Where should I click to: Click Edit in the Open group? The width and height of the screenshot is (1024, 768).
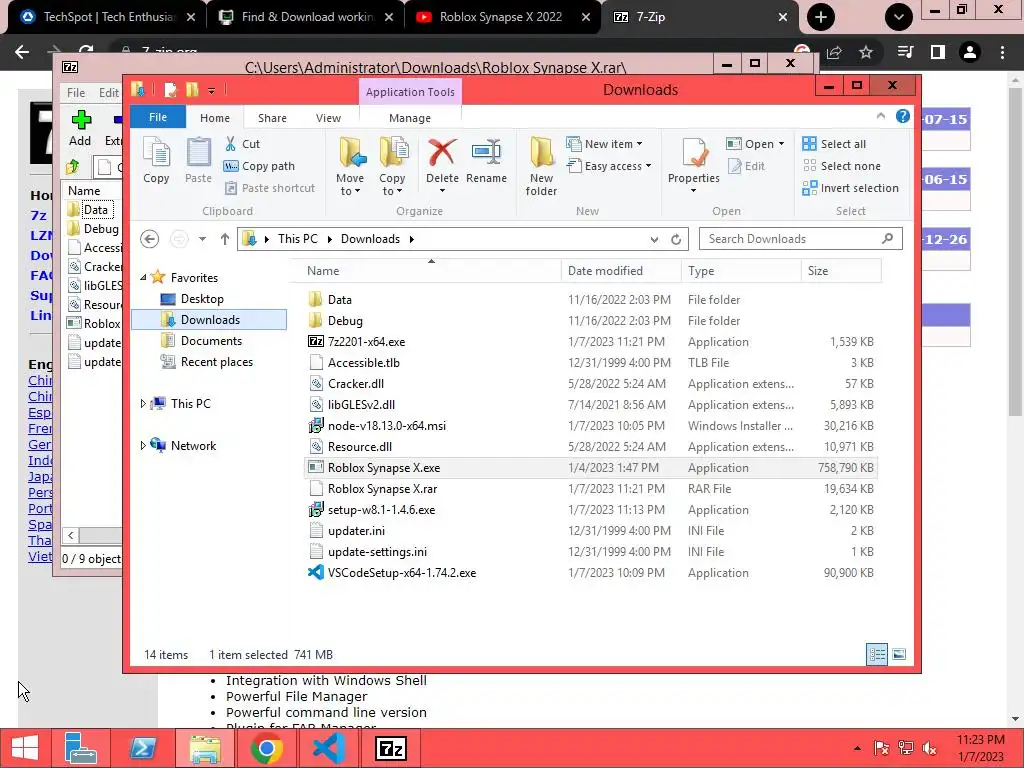tap(746, 166)
